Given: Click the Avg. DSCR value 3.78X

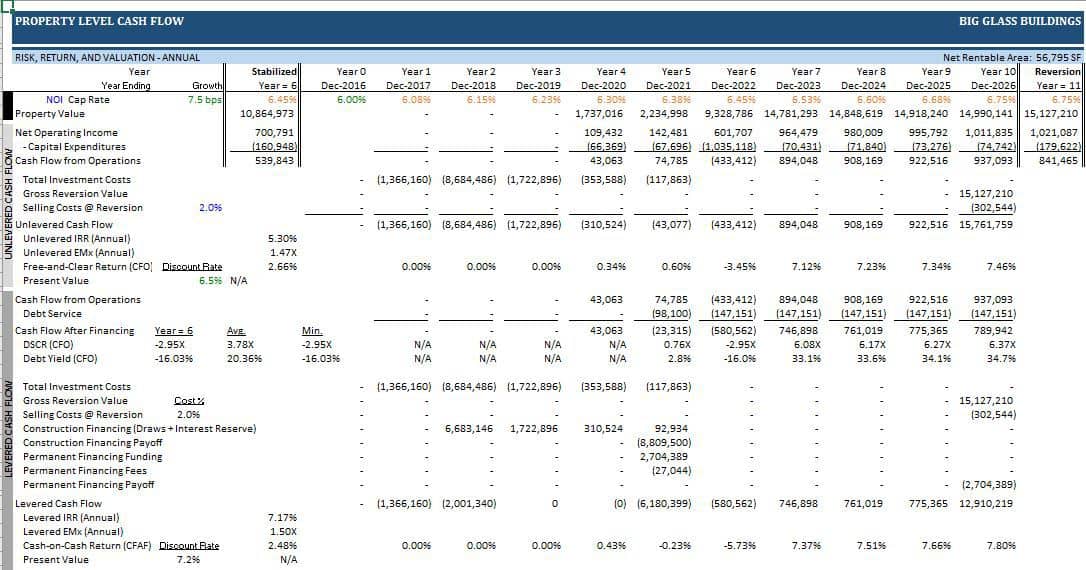Looking at the screenshot, I should coord(236,345).
